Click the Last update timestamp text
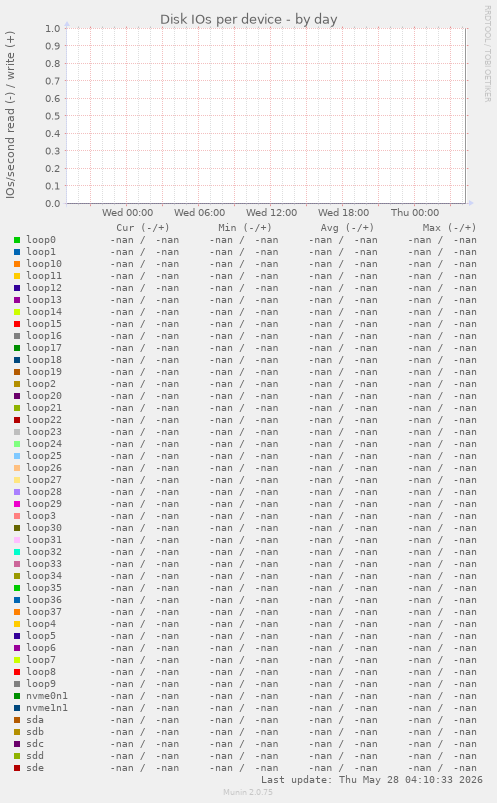This screenshot has height=803, width=497. point(372,780)
